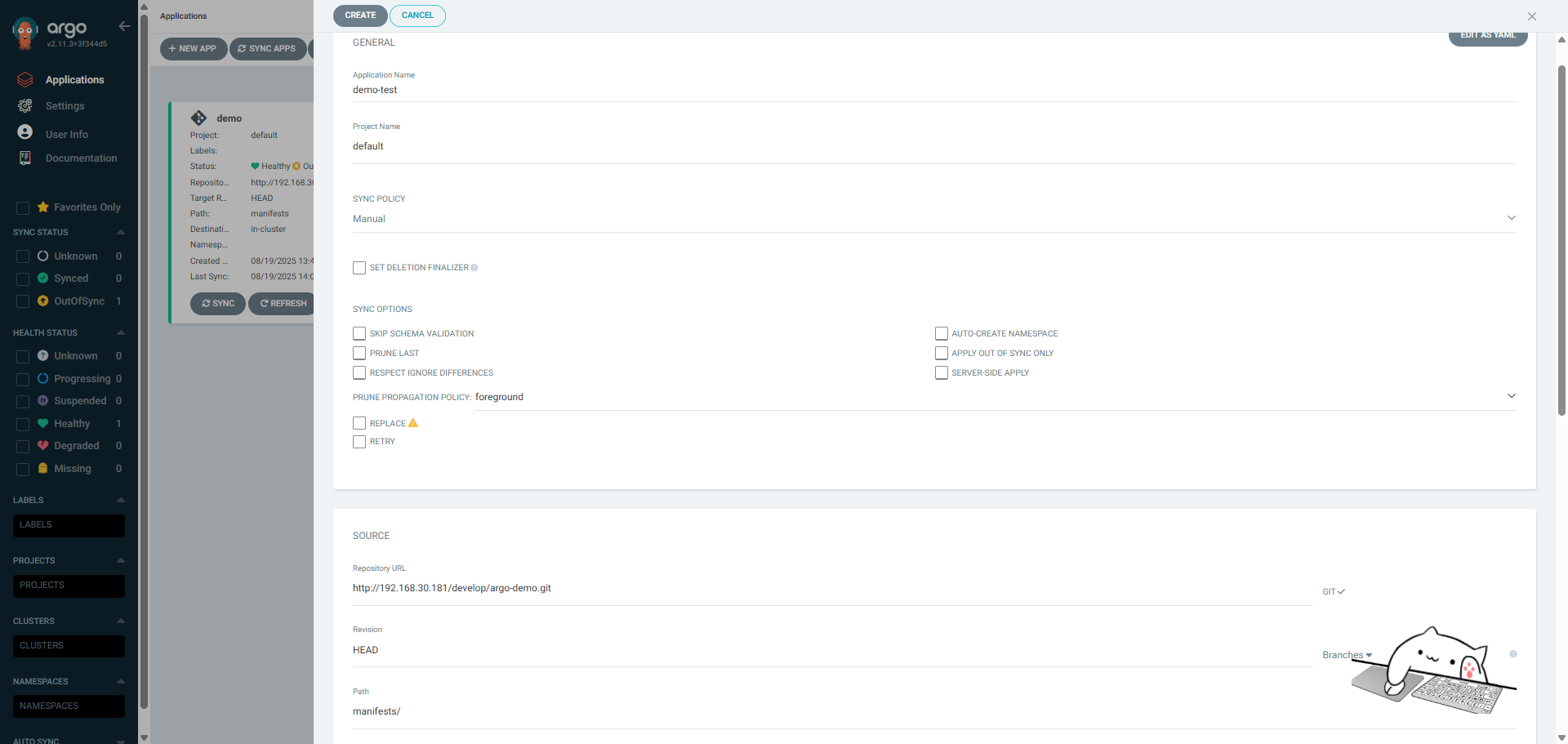Click the Application Name field
This screenshot has width=1568, height=744.
coord(934,90)
